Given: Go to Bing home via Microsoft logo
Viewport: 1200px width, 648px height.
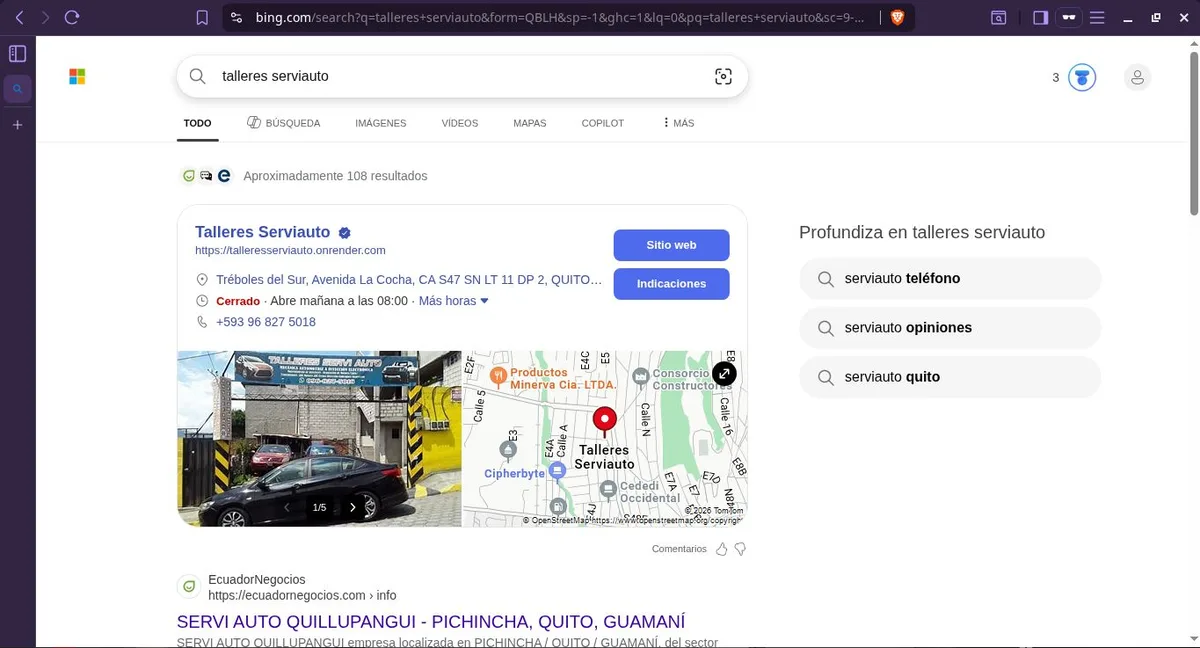Looking at the screenshot, I should tap(77, 77).
